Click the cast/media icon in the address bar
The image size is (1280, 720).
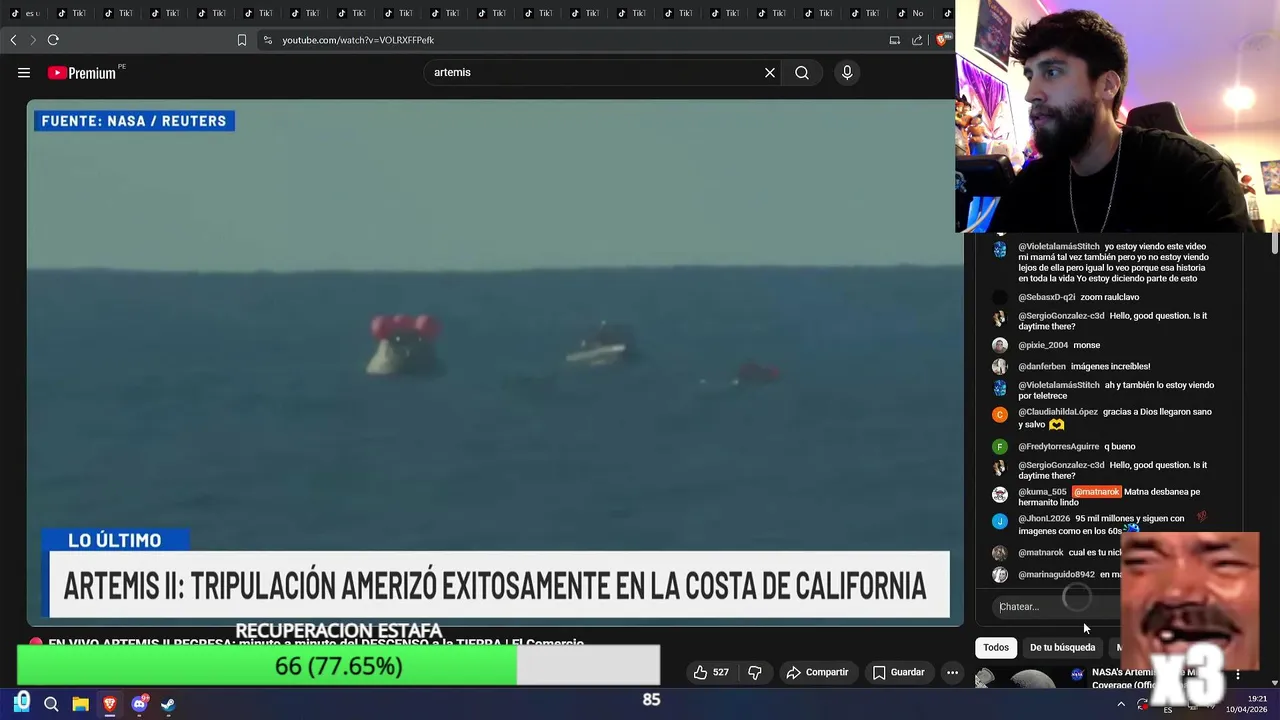895,40
